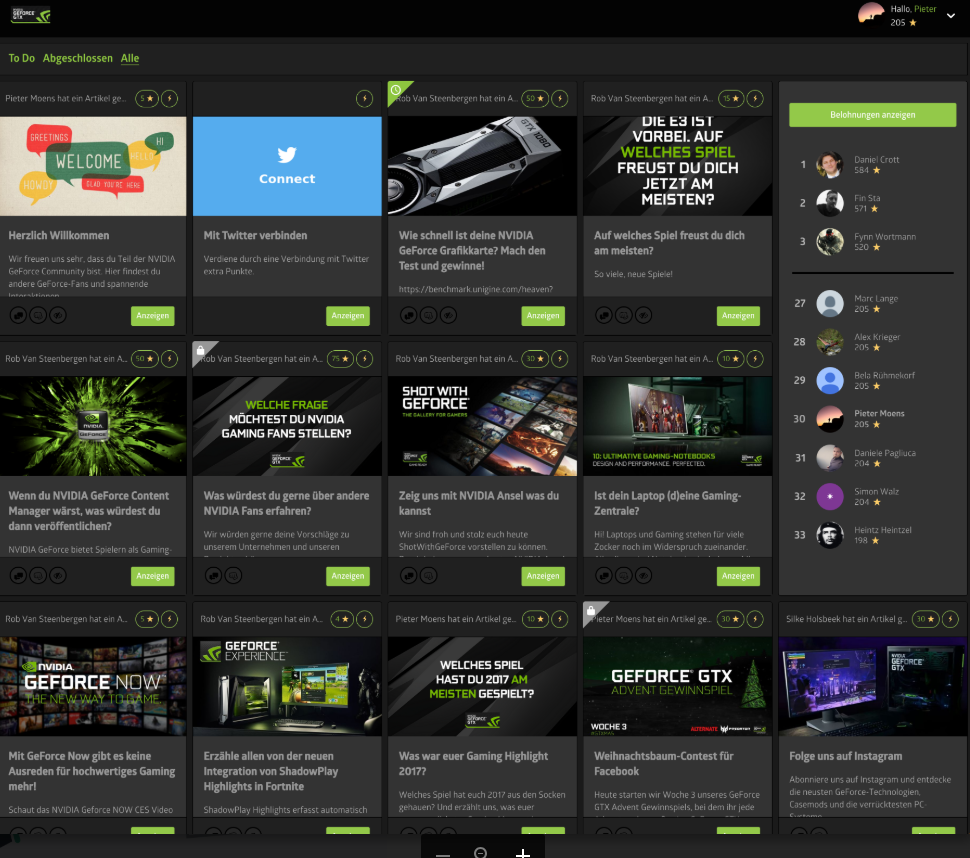This screenshot has width=970, height=858.
Task: Click lightning bolt icon on Twitter connect card
Action: pos(365,99)
